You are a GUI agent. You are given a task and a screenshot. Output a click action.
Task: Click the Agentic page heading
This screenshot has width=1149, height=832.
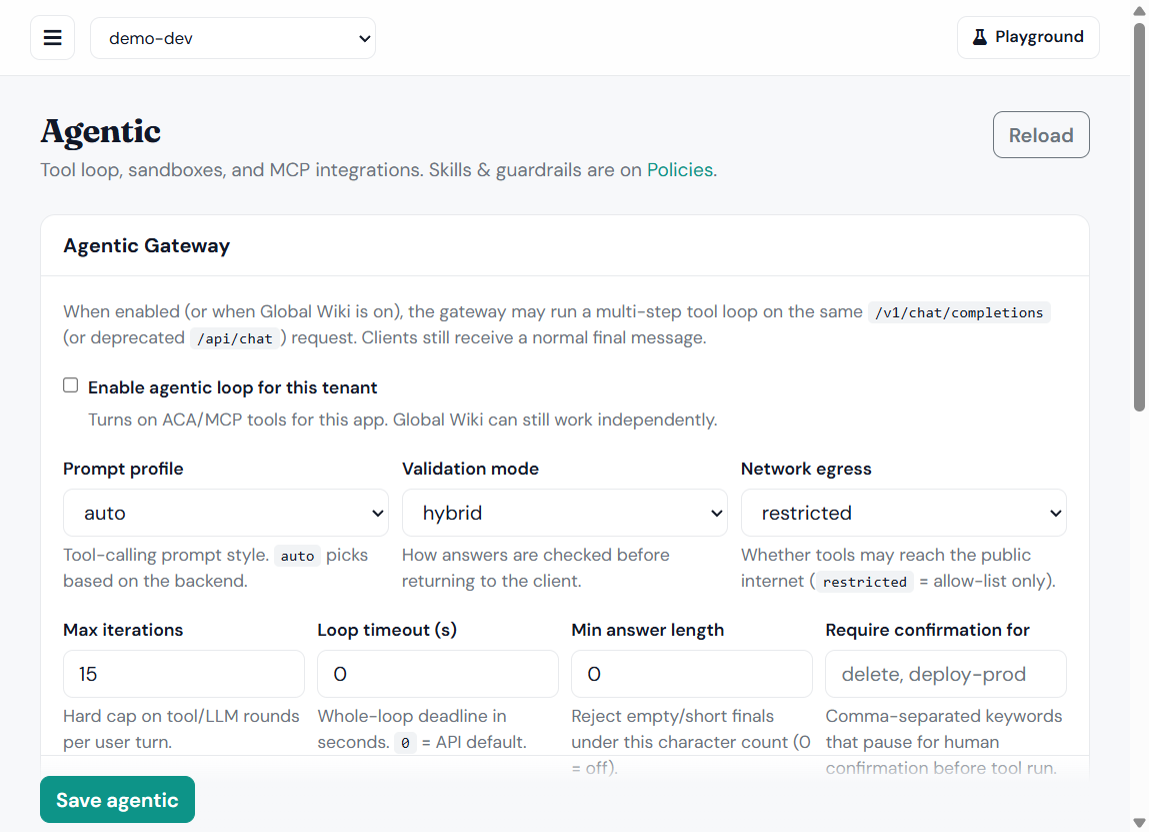click(100, 132)
